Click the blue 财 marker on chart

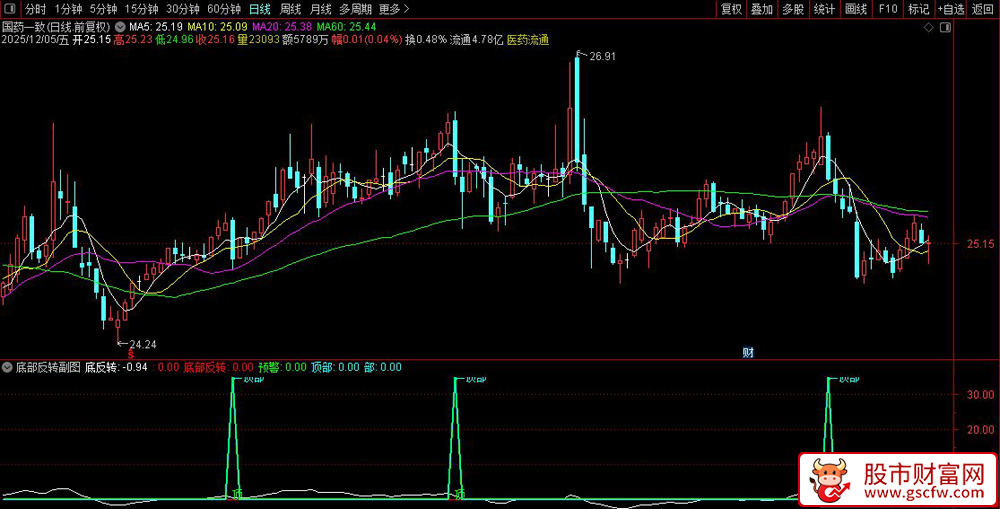click(748, 351)
